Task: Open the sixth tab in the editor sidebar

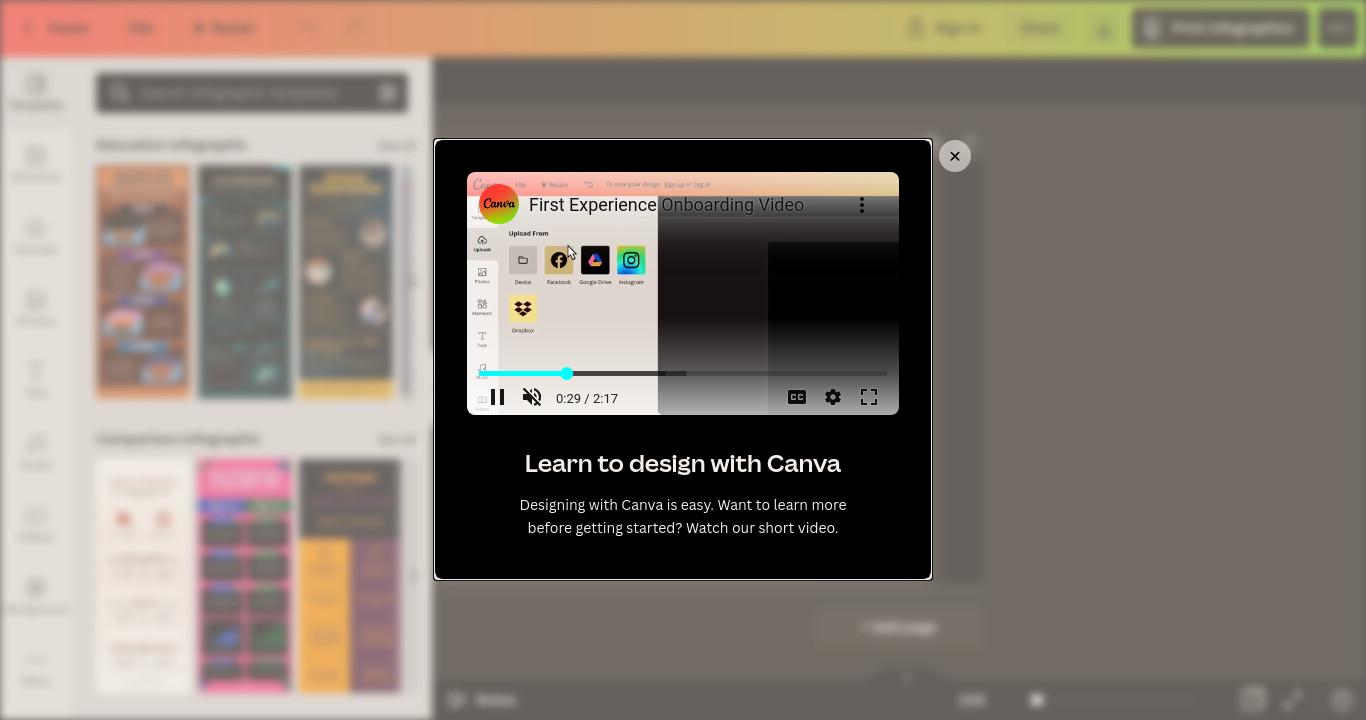Action: coord(36,452)
